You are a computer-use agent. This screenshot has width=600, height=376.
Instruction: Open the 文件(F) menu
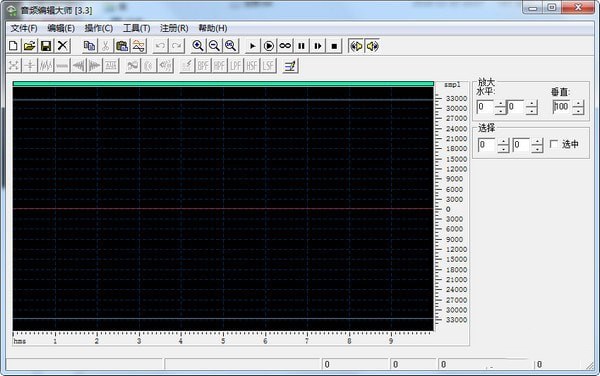click(24, 28)
